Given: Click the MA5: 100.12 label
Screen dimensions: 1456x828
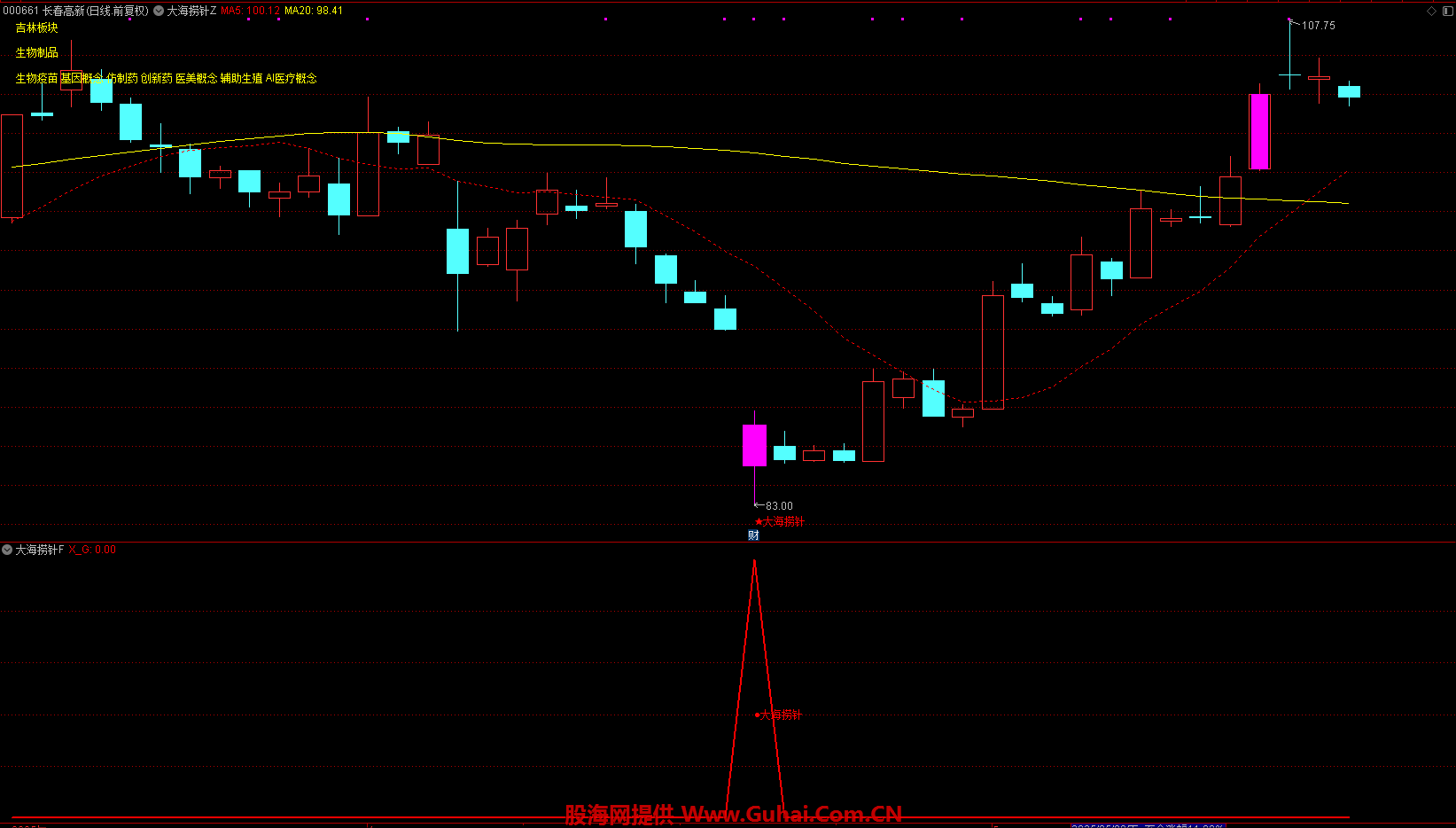Looking at the screenshot, I should 250,11.
